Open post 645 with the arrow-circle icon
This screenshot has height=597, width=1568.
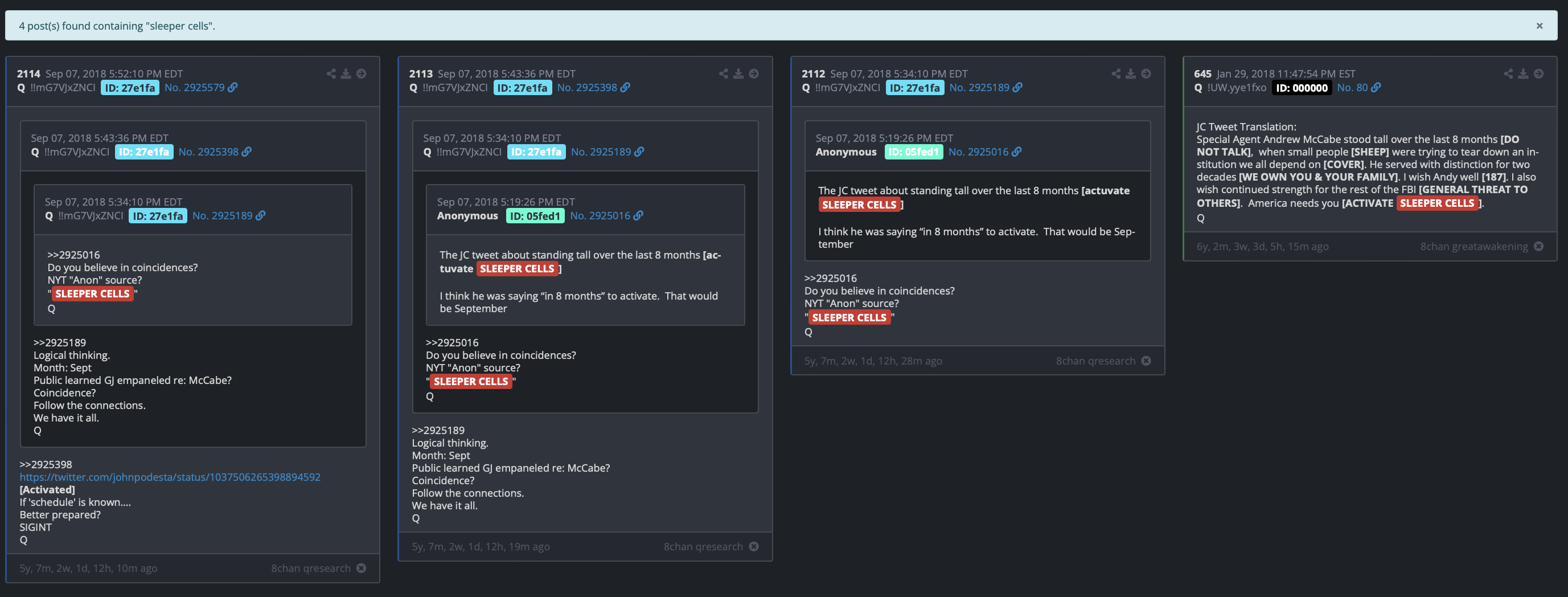(x=1539, y=73)
